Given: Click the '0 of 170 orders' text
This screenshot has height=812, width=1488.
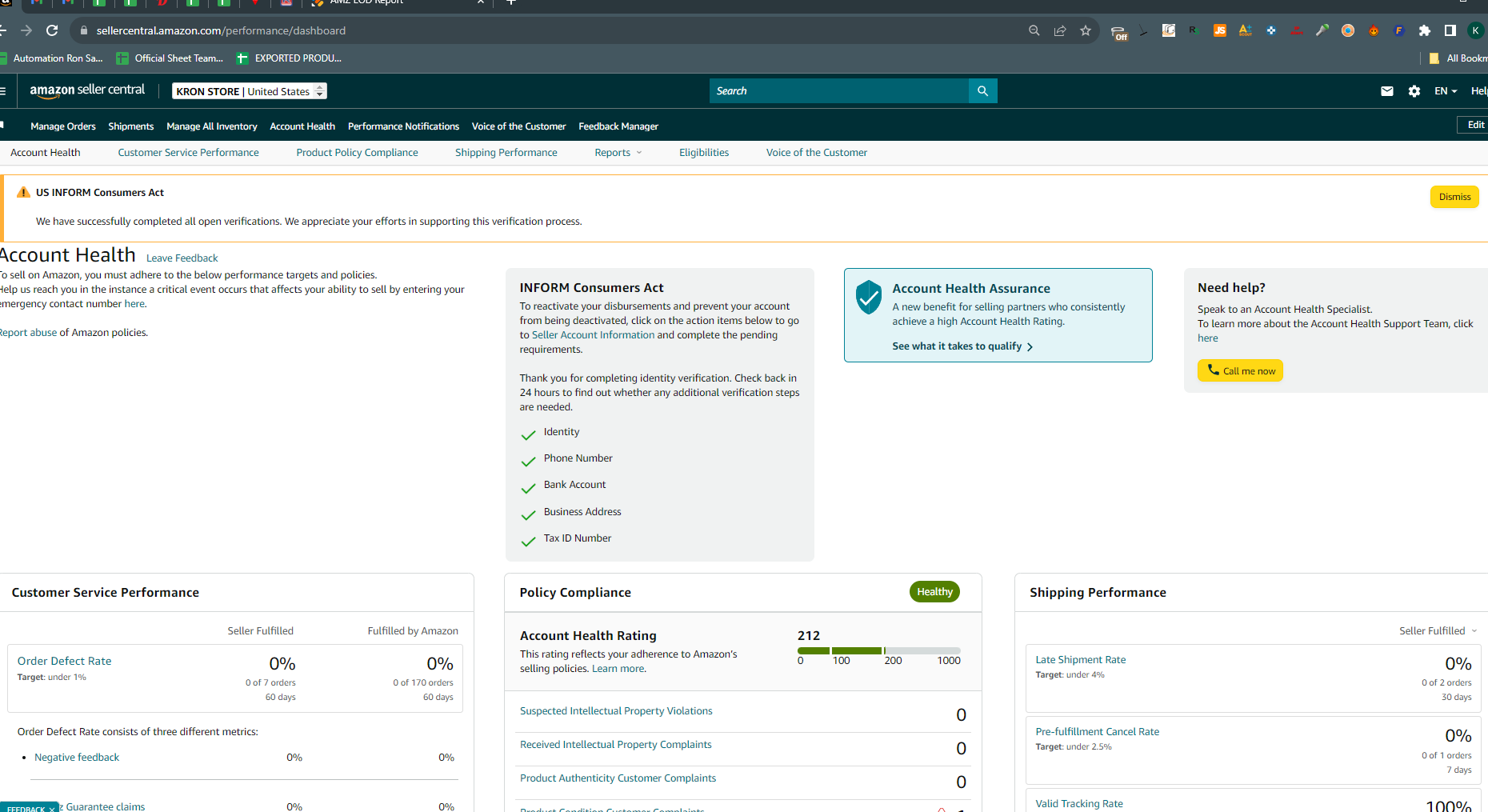Looking at the screenshot, I should (423, 683).
